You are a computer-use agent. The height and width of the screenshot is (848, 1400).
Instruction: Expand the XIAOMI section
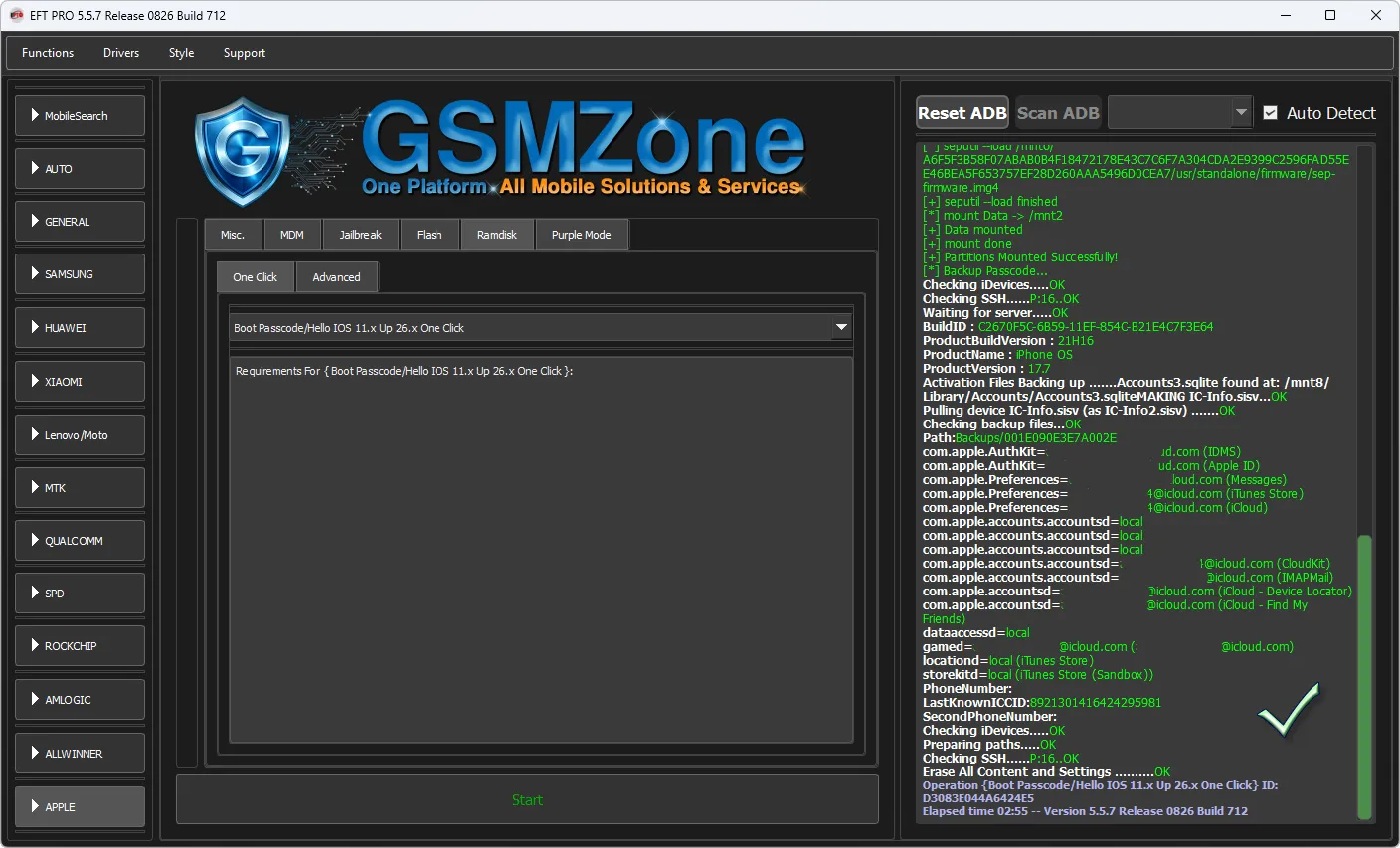coord(81,382)
